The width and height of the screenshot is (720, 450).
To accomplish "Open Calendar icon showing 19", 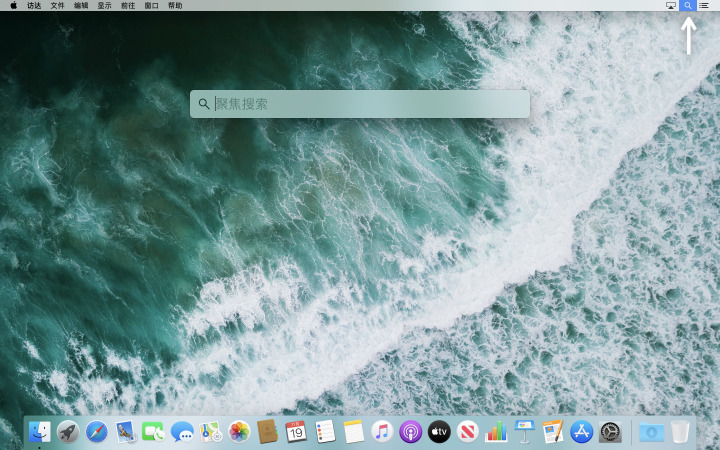I will point(296,432).
